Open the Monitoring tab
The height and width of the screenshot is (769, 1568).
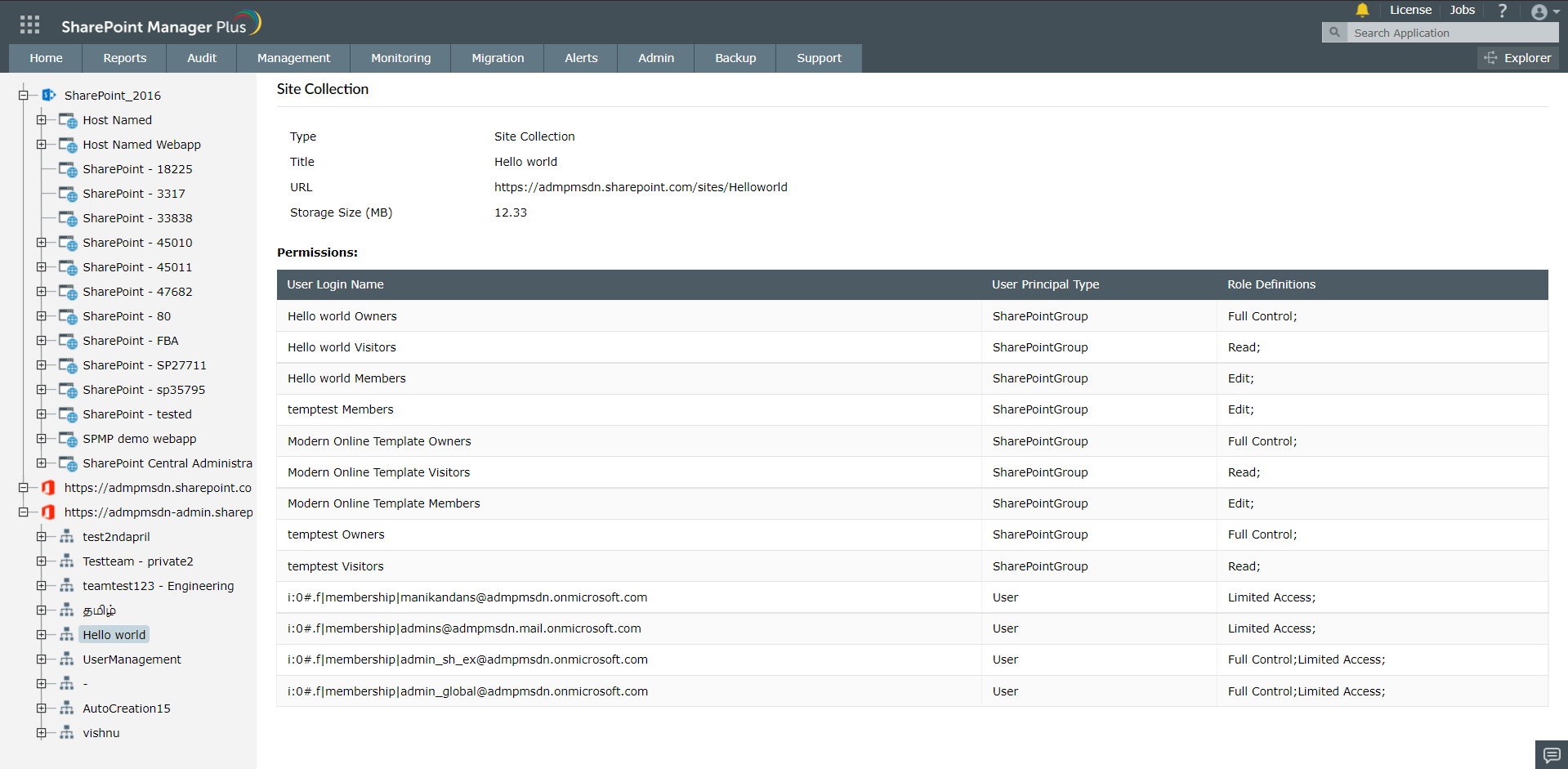pyautogui.click(x=400, y=58)
